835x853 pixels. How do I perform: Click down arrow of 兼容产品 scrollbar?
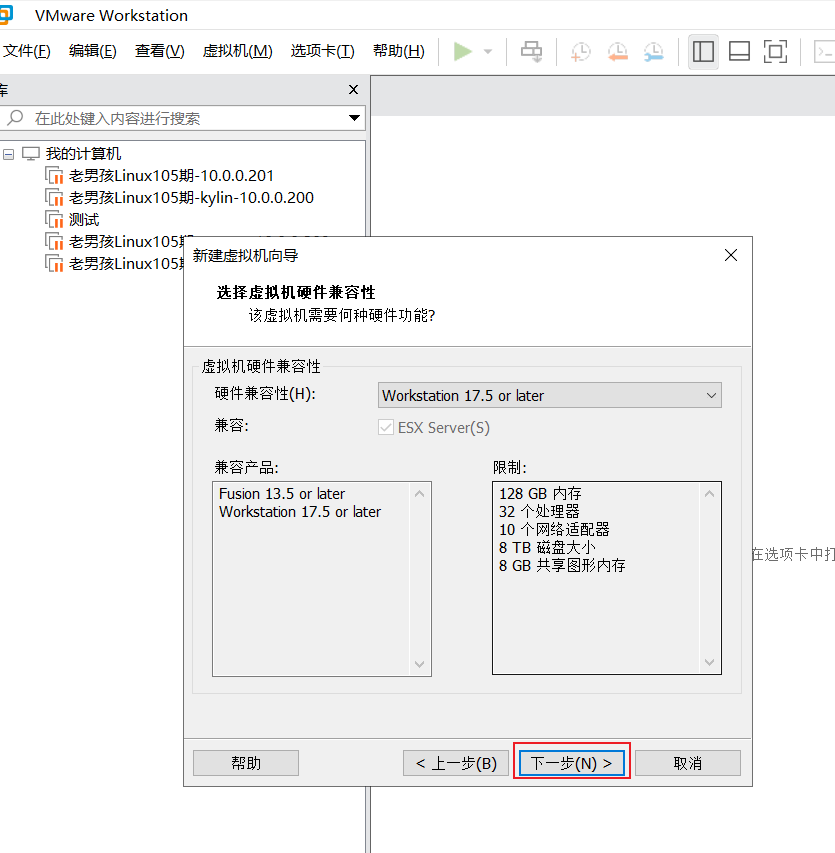tap(419, 664)
